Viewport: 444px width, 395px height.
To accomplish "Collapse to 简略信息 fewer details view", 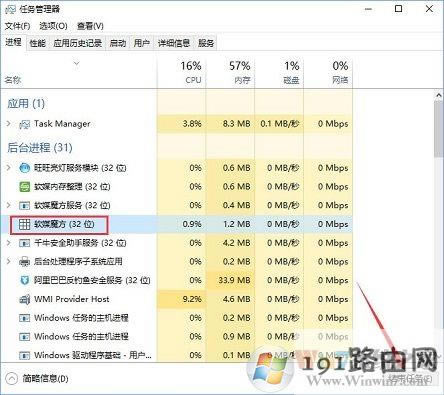I will [x=37, y=378].
